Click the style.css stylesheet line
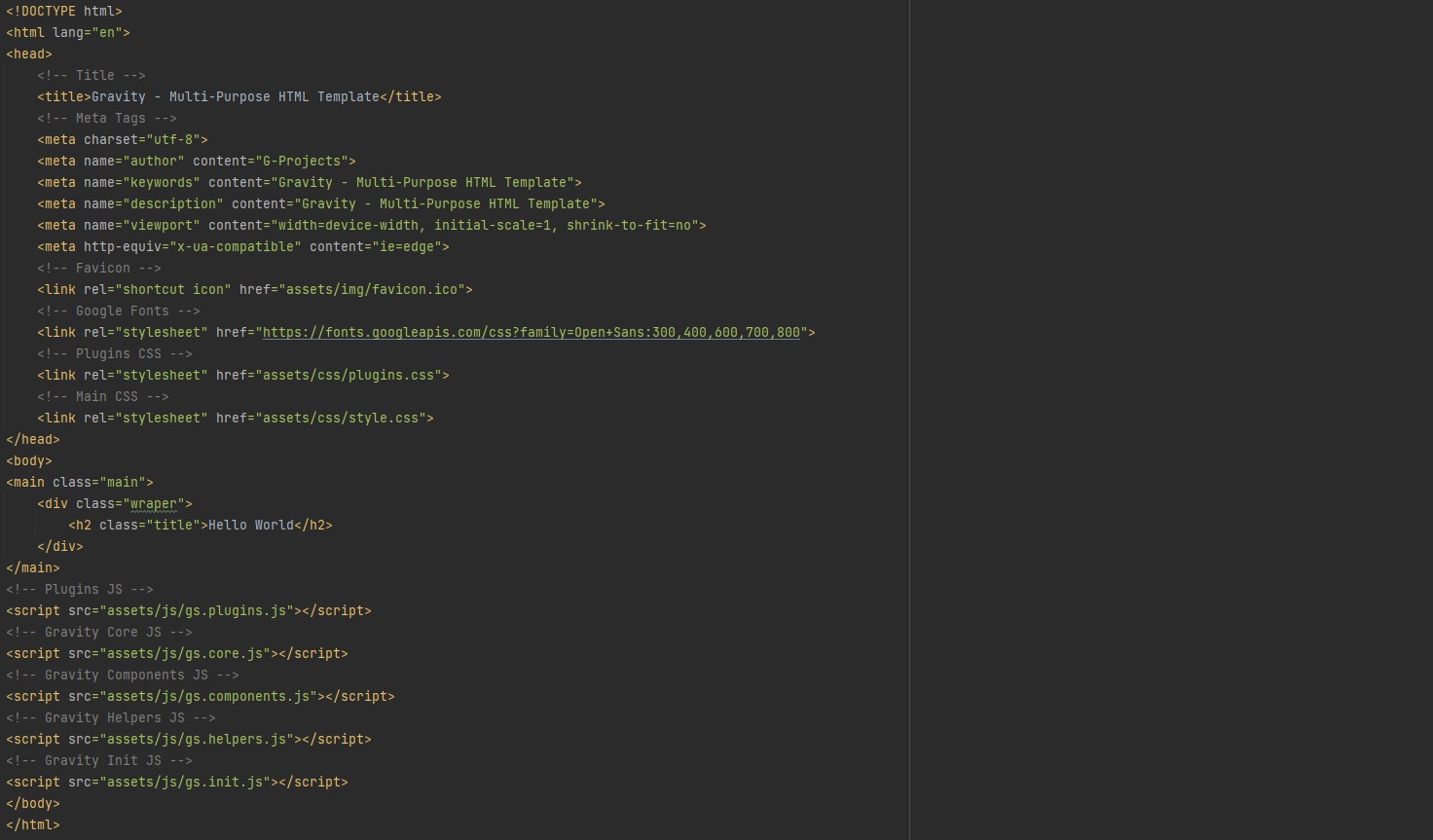Image resolution: width=1433 pixels, height=840 pixels. click(x=236, y=419)
